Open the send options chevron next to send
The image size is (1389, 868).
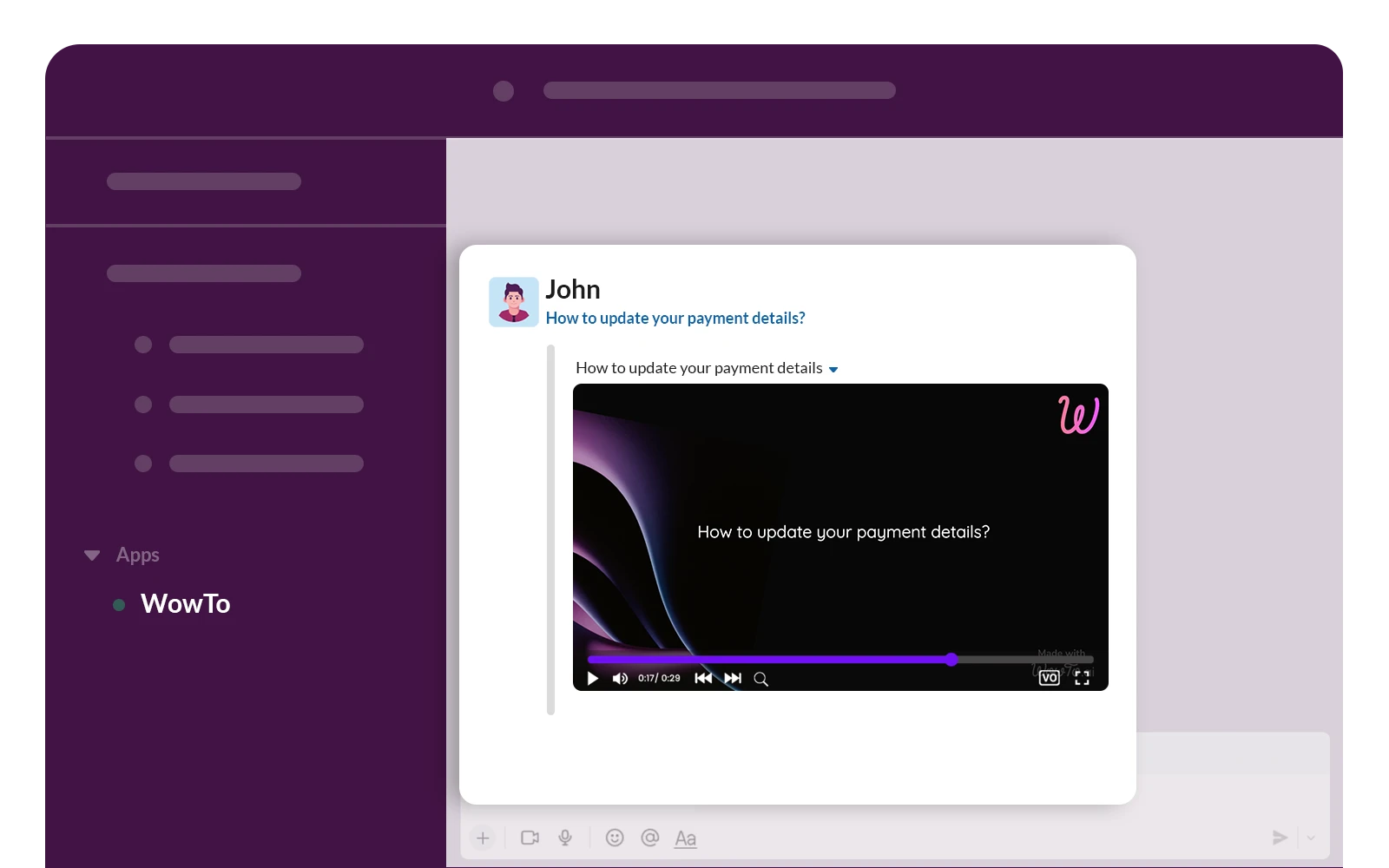[x=1309, y=837]
